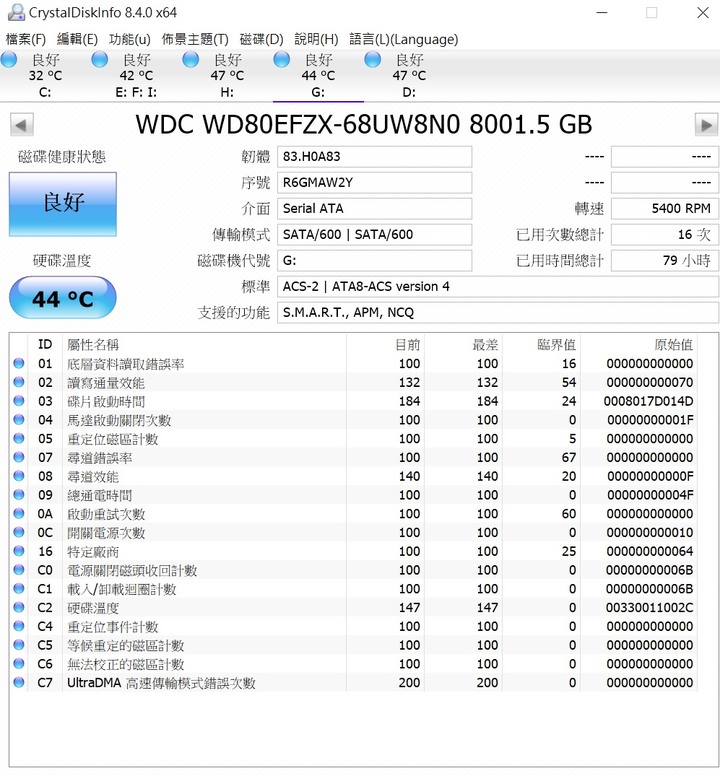Click status dot of attribute C0 row

coord(19,570)
